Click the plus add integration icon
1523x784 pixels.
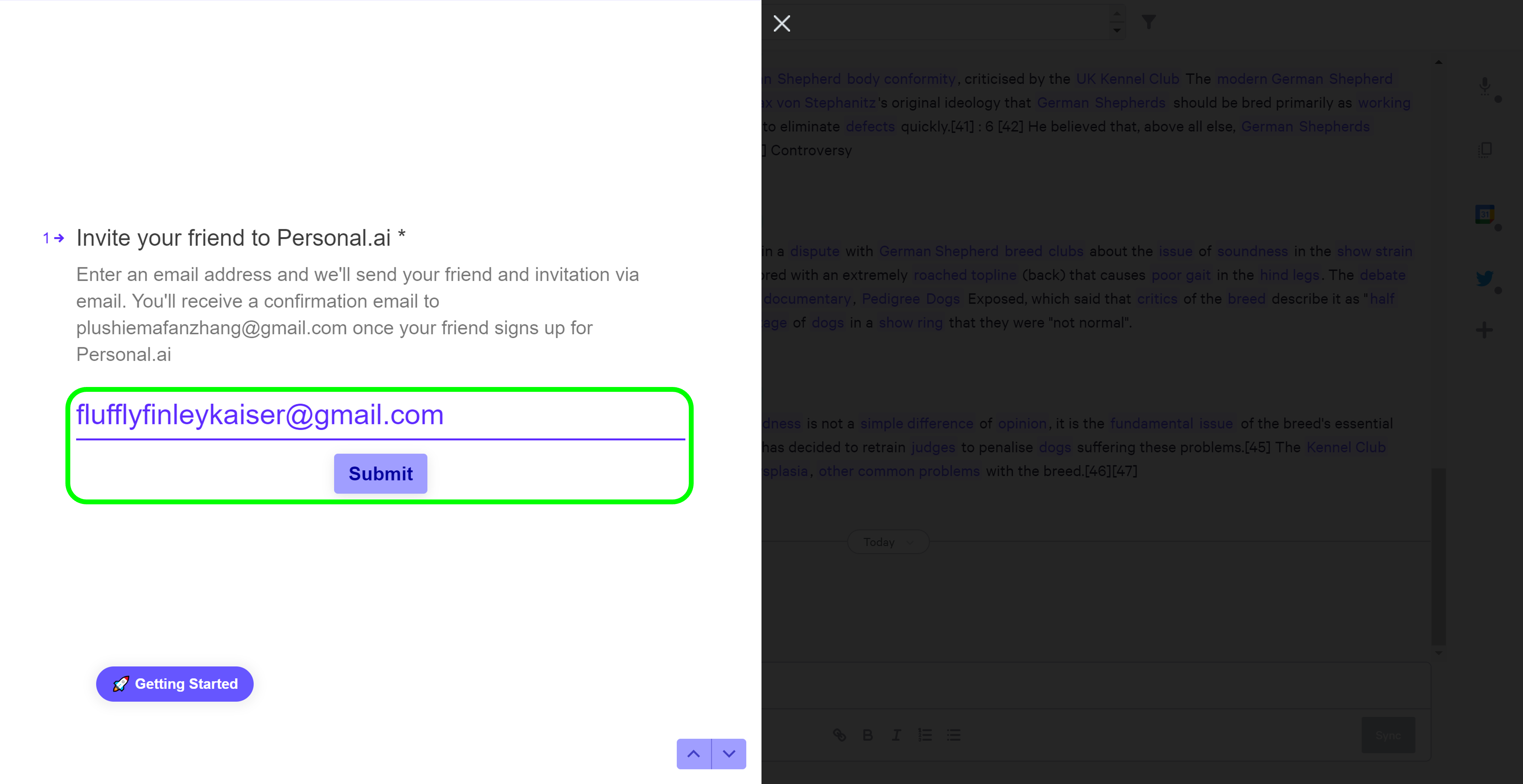pos(1485,330)
